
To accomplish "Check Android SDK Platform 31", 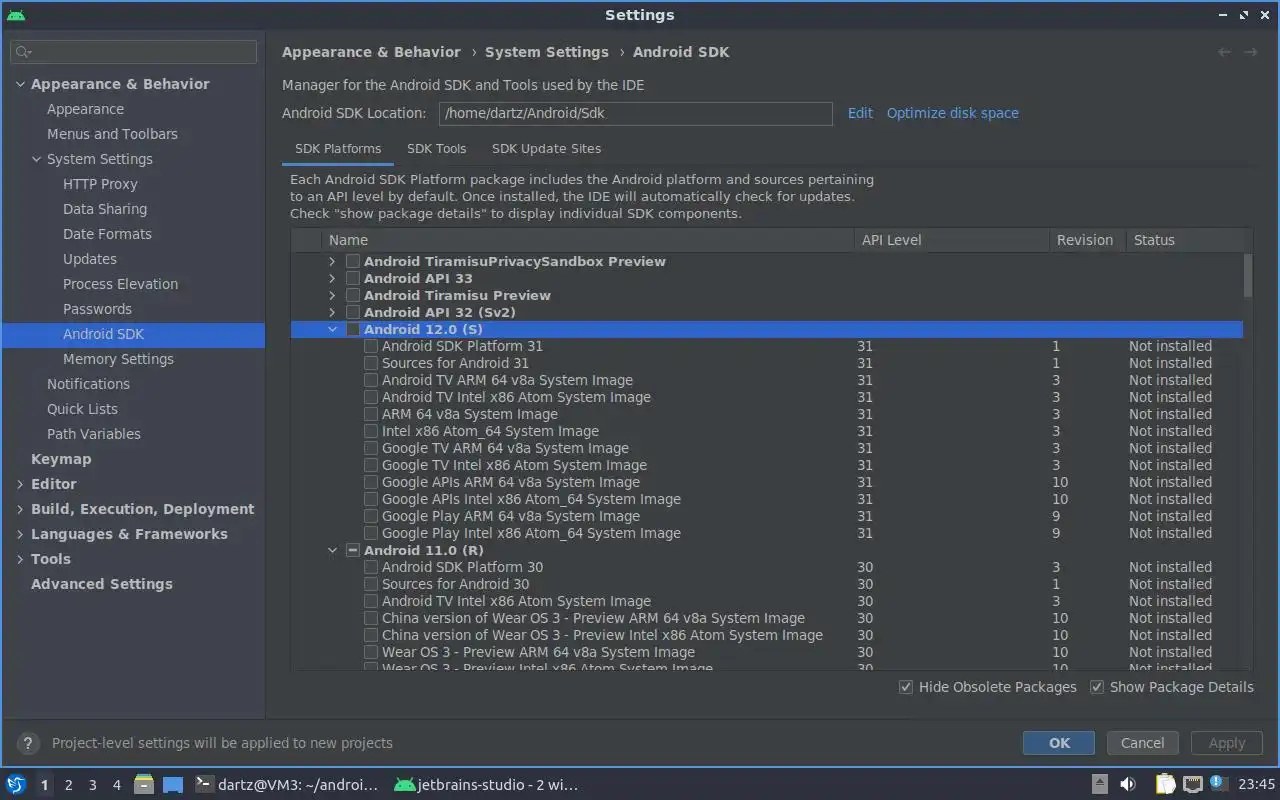I will (371, 346).
